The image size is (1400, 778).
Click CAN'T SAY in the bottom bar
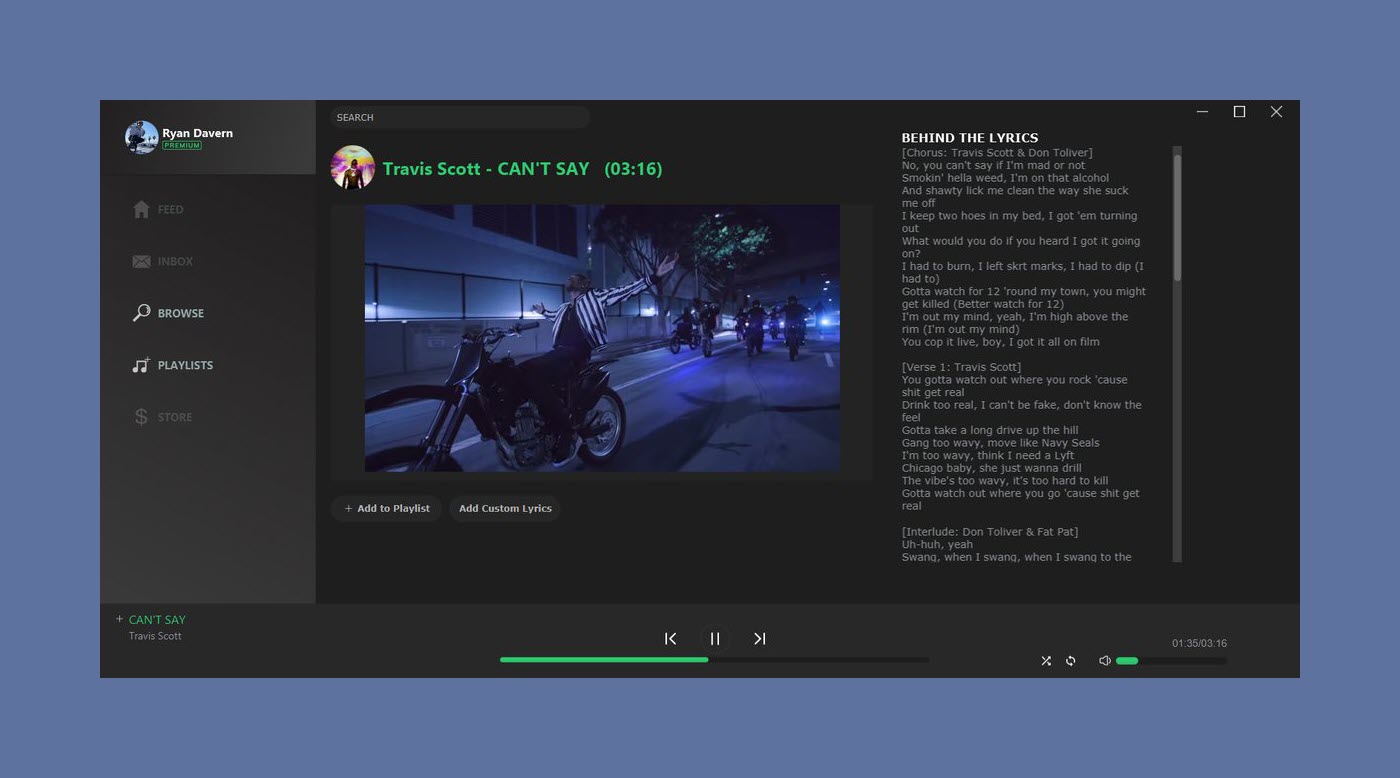(x=157, y=620)
